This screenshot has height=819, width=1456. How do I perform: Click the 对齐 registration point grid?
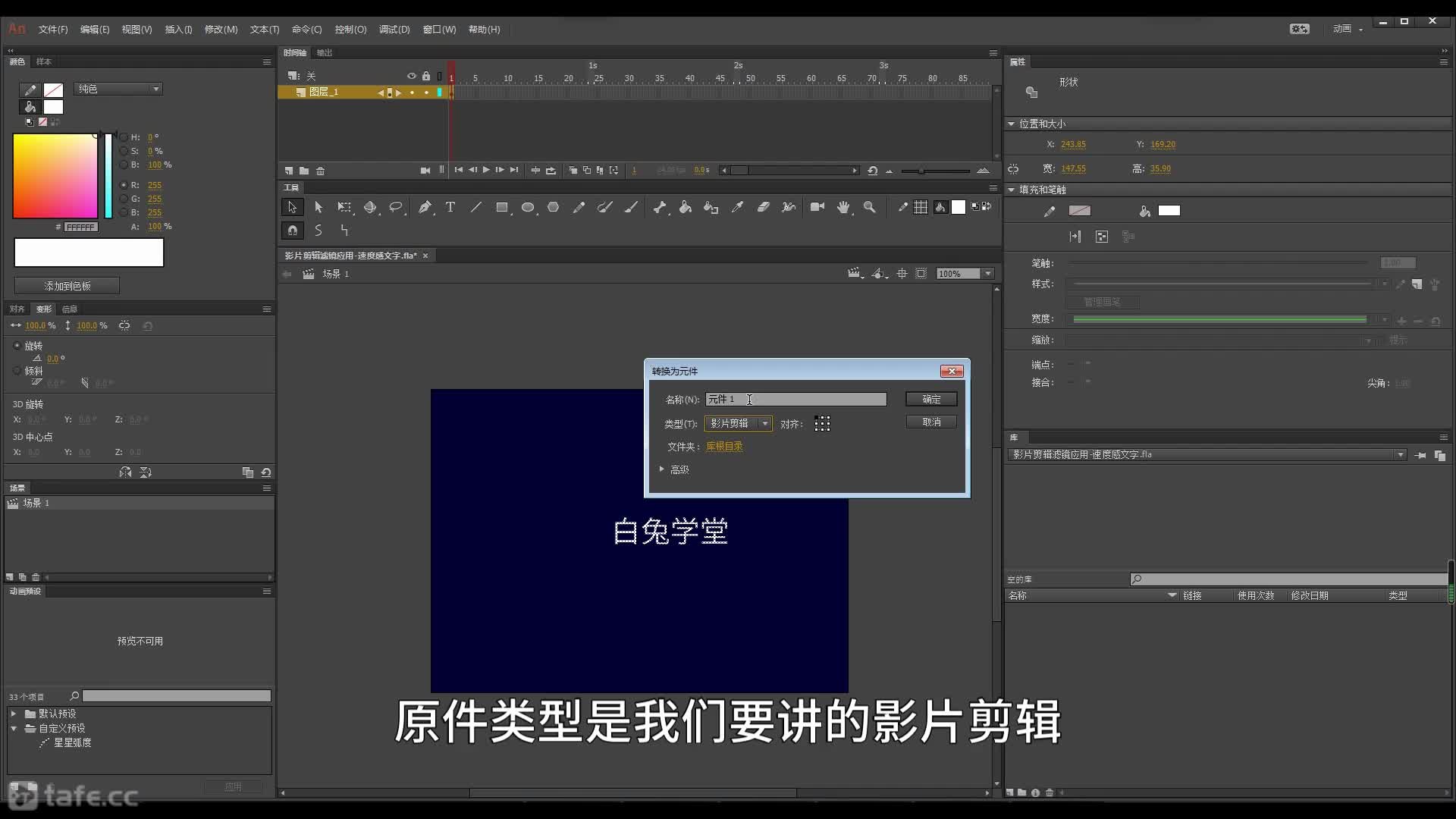point(822,424)
